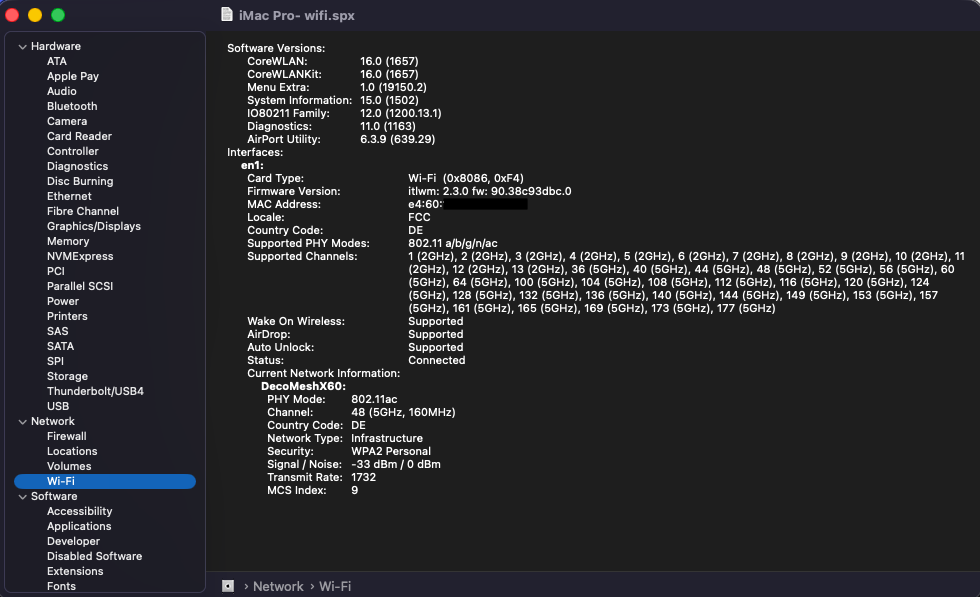Select Fibre Channel entry

point(82,211)
